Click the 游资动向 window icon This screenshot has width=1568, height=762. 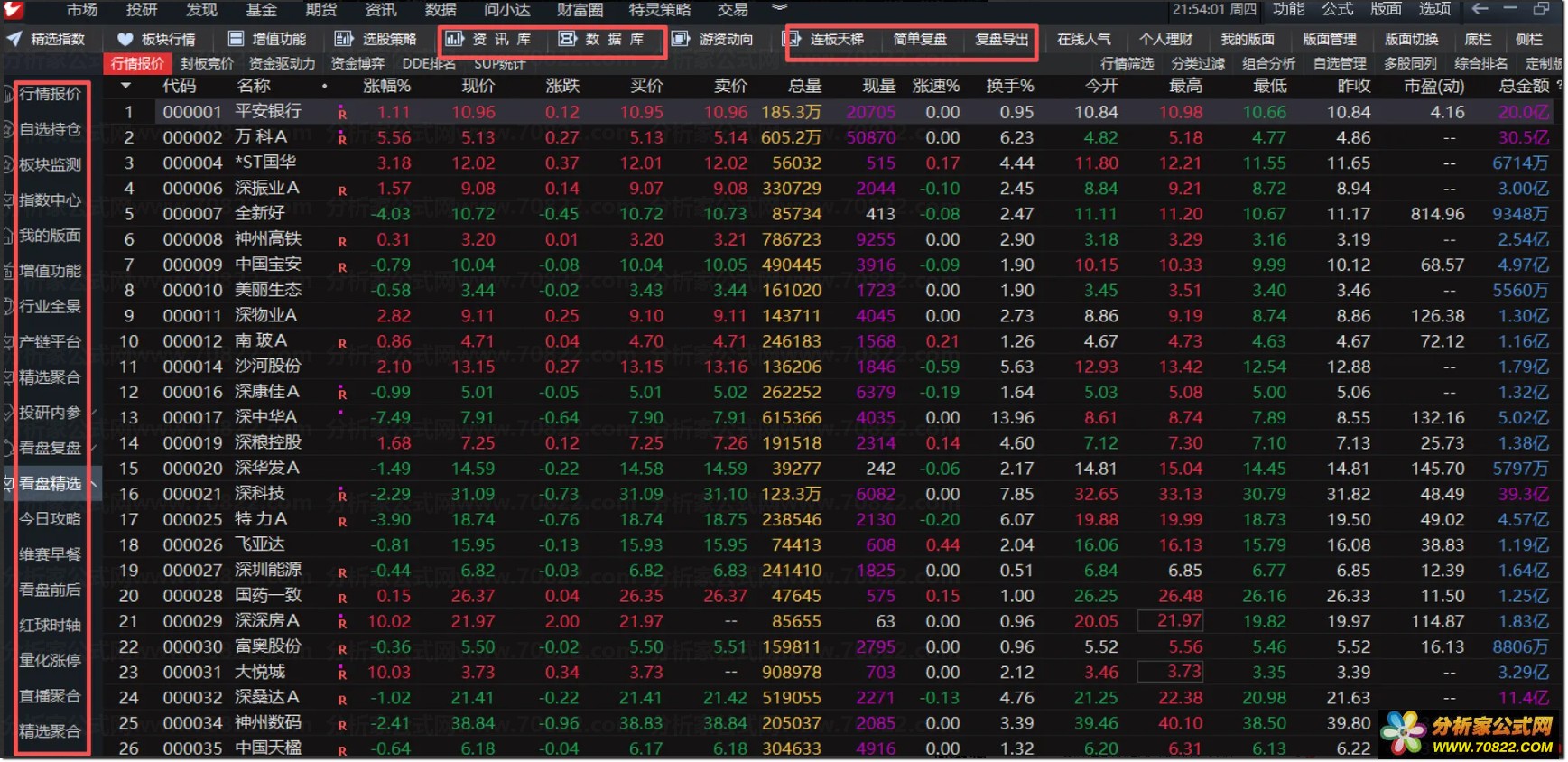pyautogui.click(x=682, y=39)
